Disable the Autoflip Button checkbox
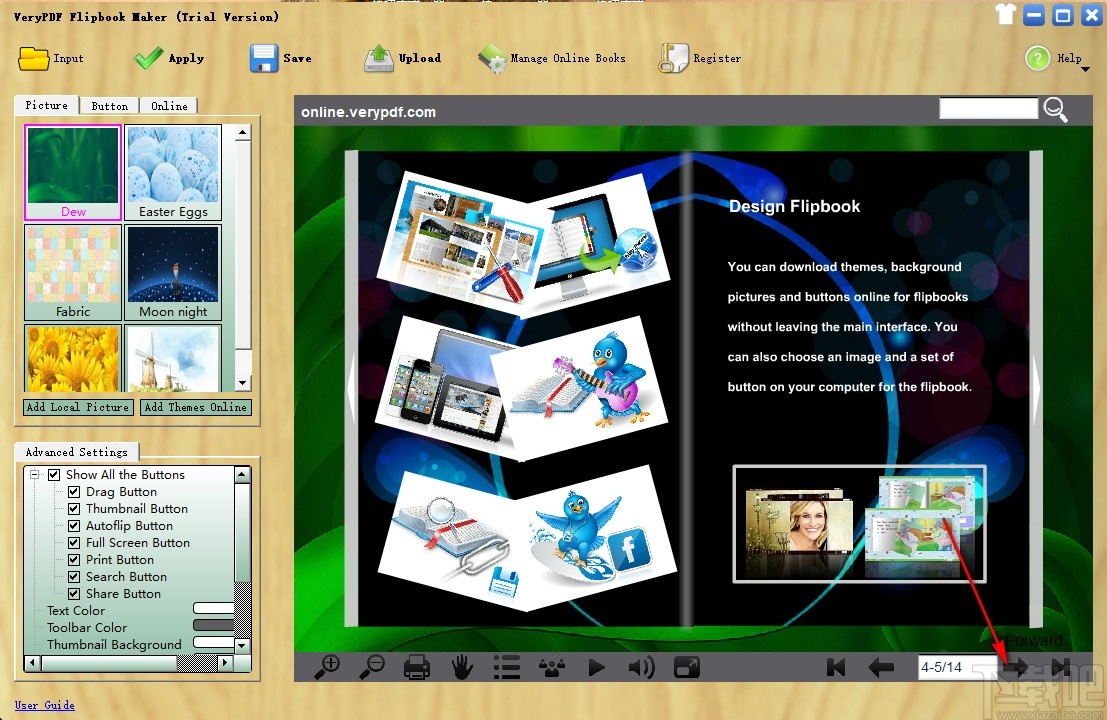This screenshot has height=720, width=1107. pos(74,525)
